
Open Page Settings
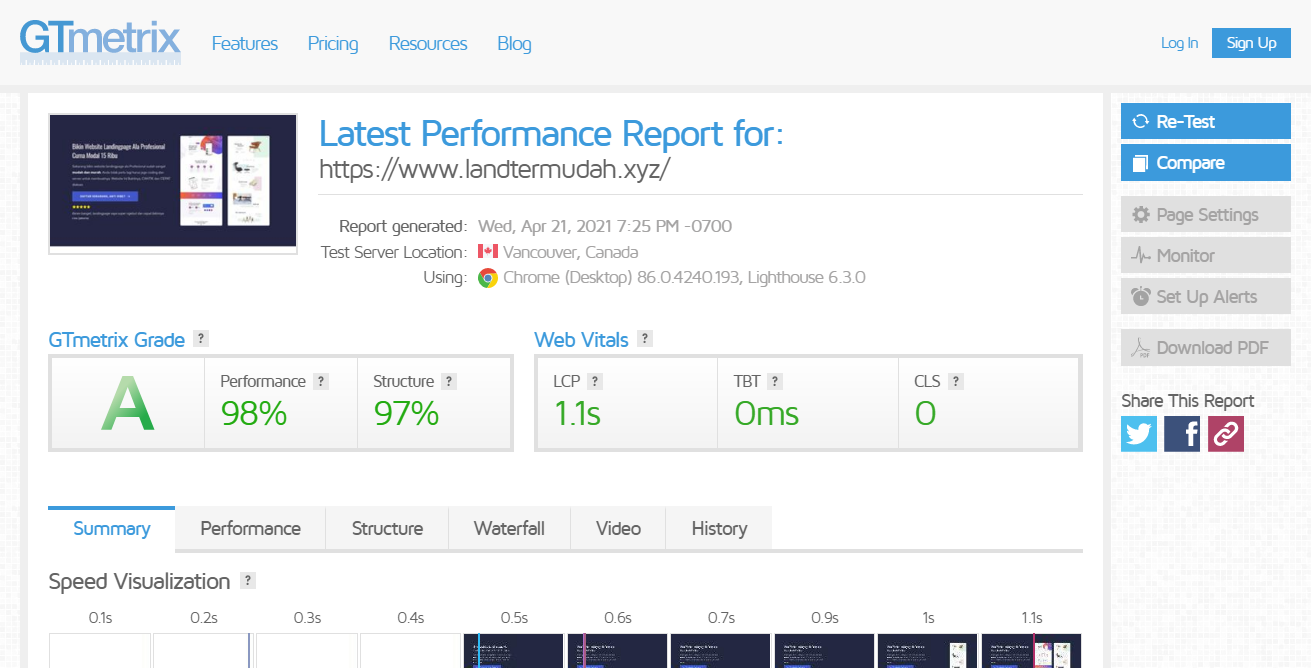[1206, 215]
